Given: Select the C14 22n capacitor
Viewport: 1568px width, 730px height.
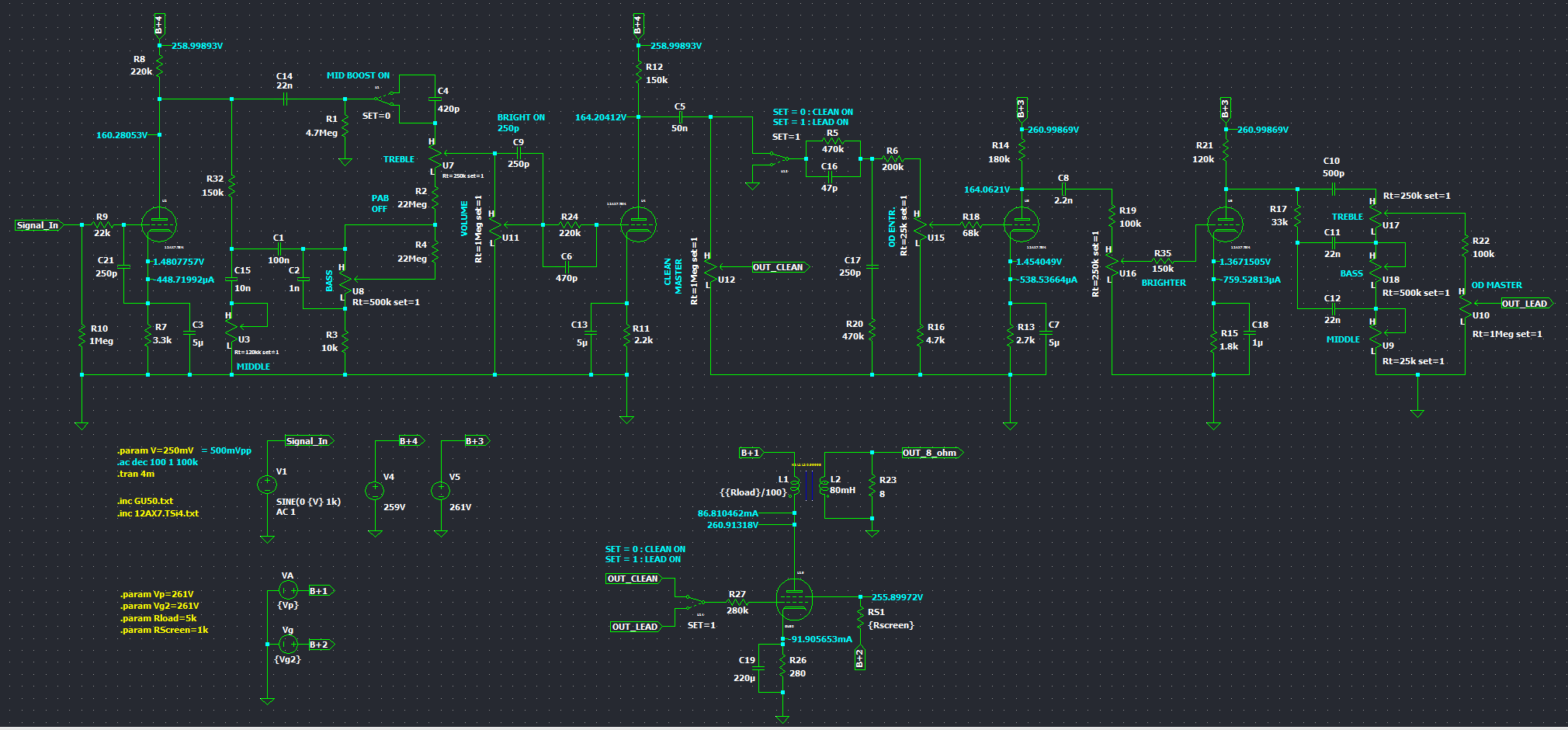Looking at the screenshot, I should tap(285, 99).
